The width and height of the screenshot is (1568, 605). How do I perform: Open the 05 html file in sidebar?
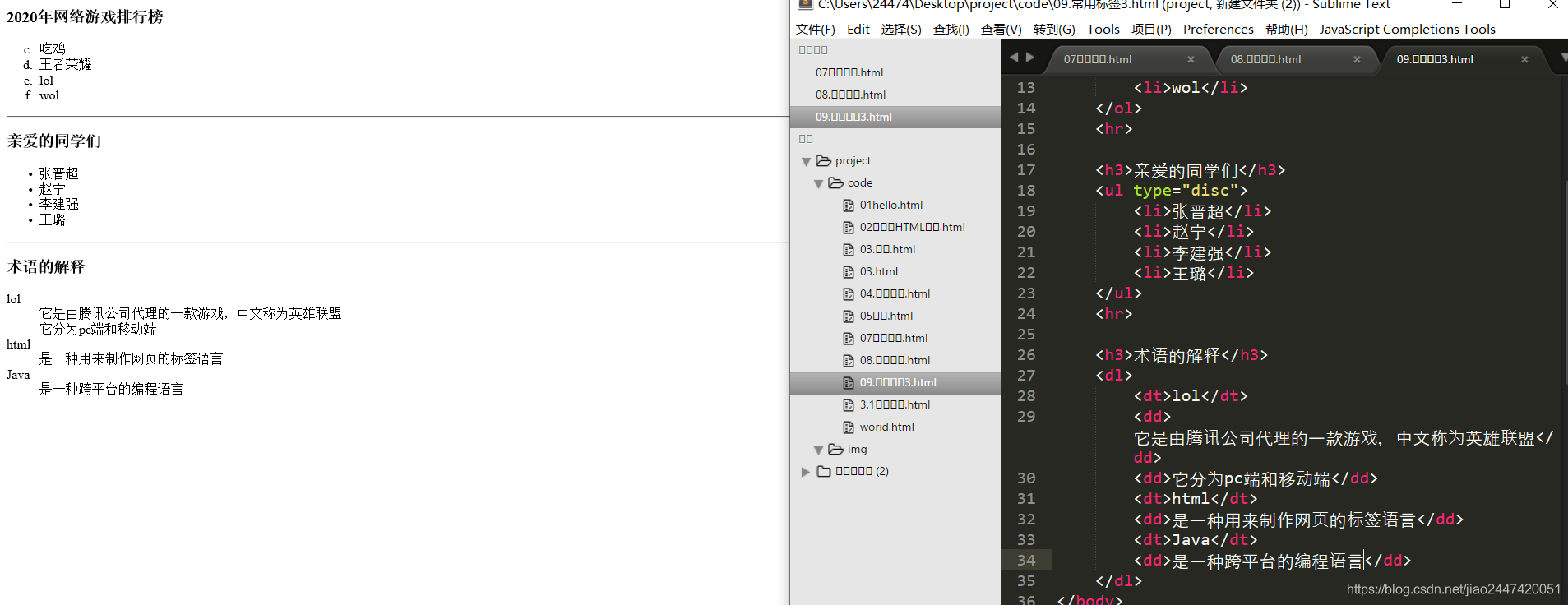tap(886, 316)
